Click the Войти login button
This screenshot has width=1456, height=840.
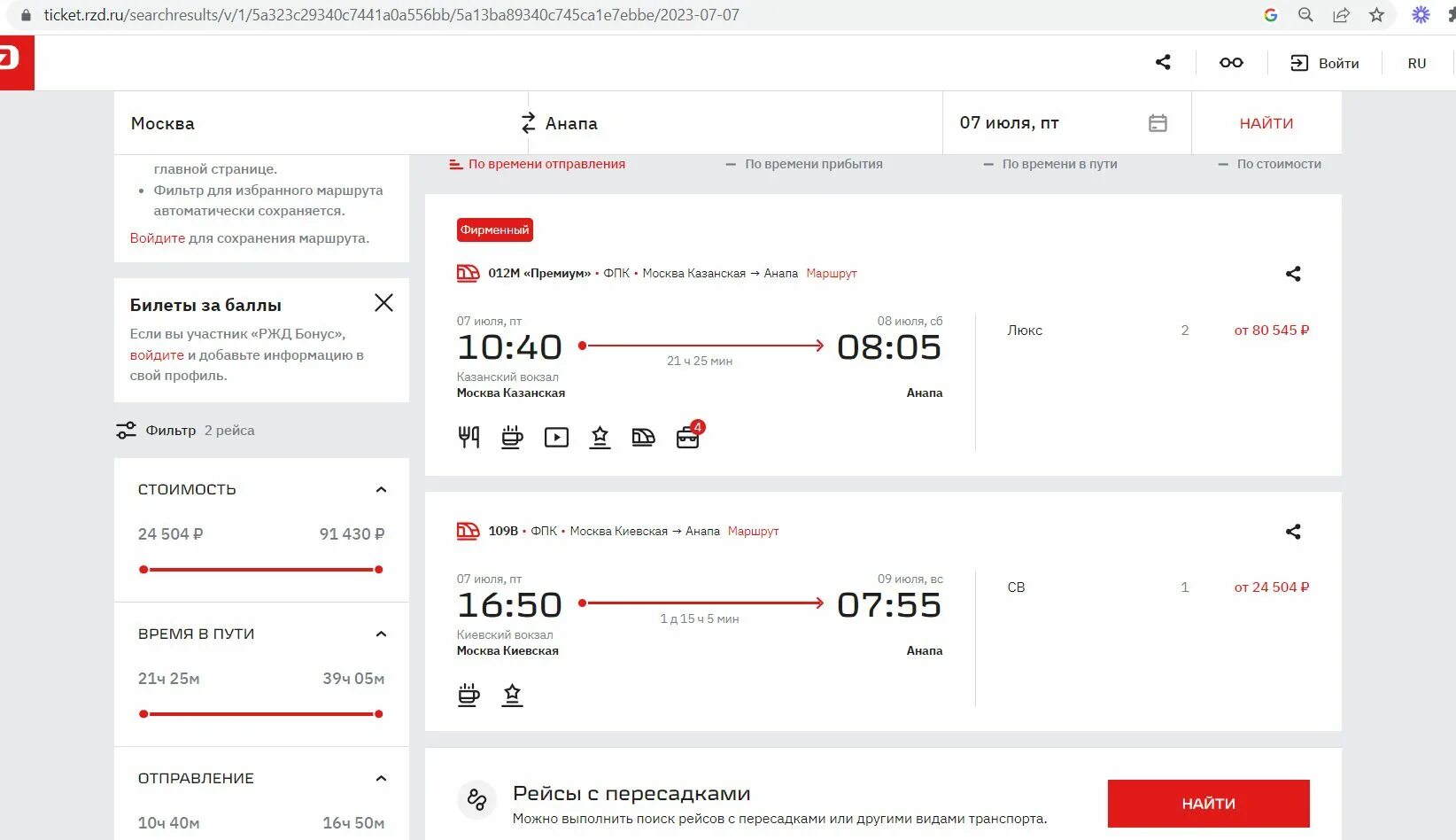coord(1325,63)
